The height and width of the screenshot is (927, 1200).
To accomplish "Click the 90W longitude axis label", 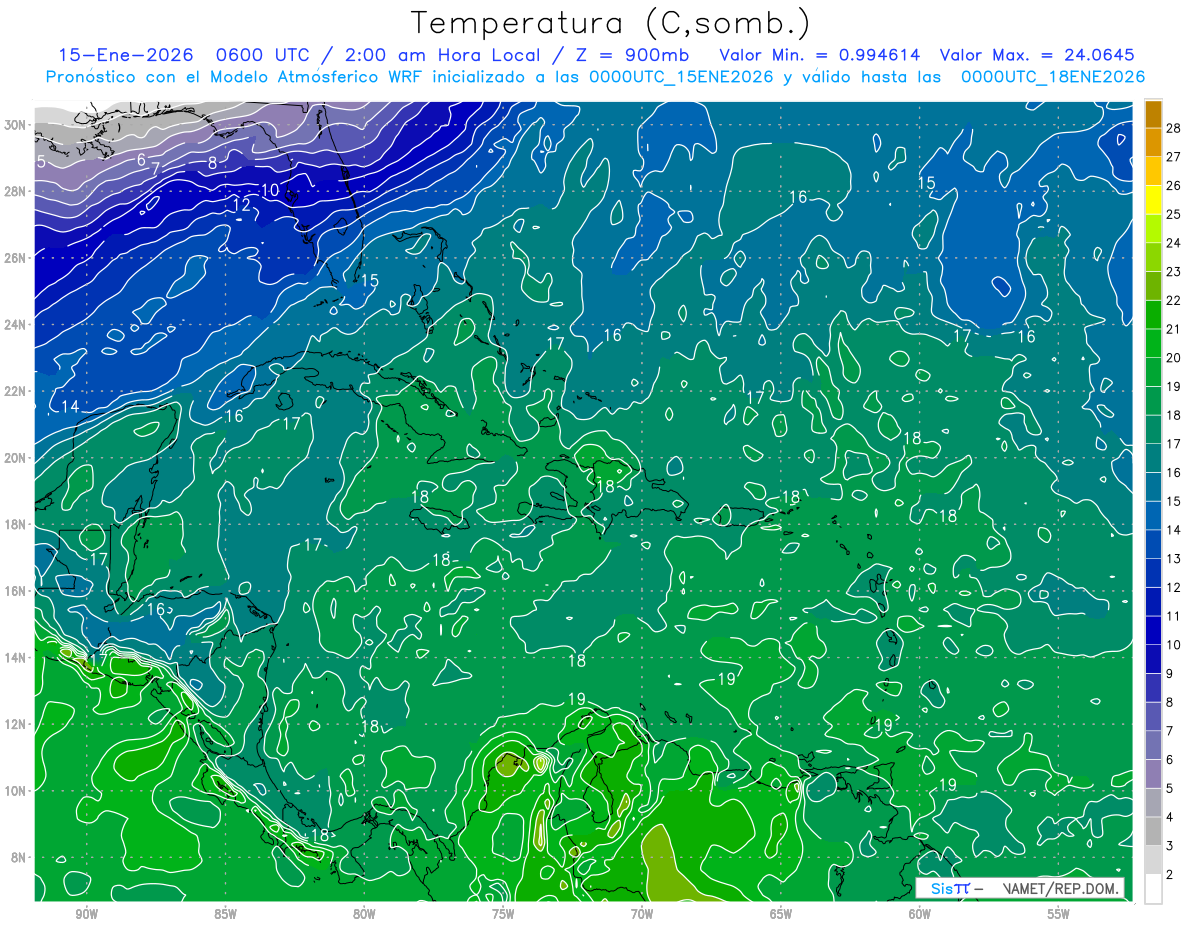I will click(x=86, y=914).
